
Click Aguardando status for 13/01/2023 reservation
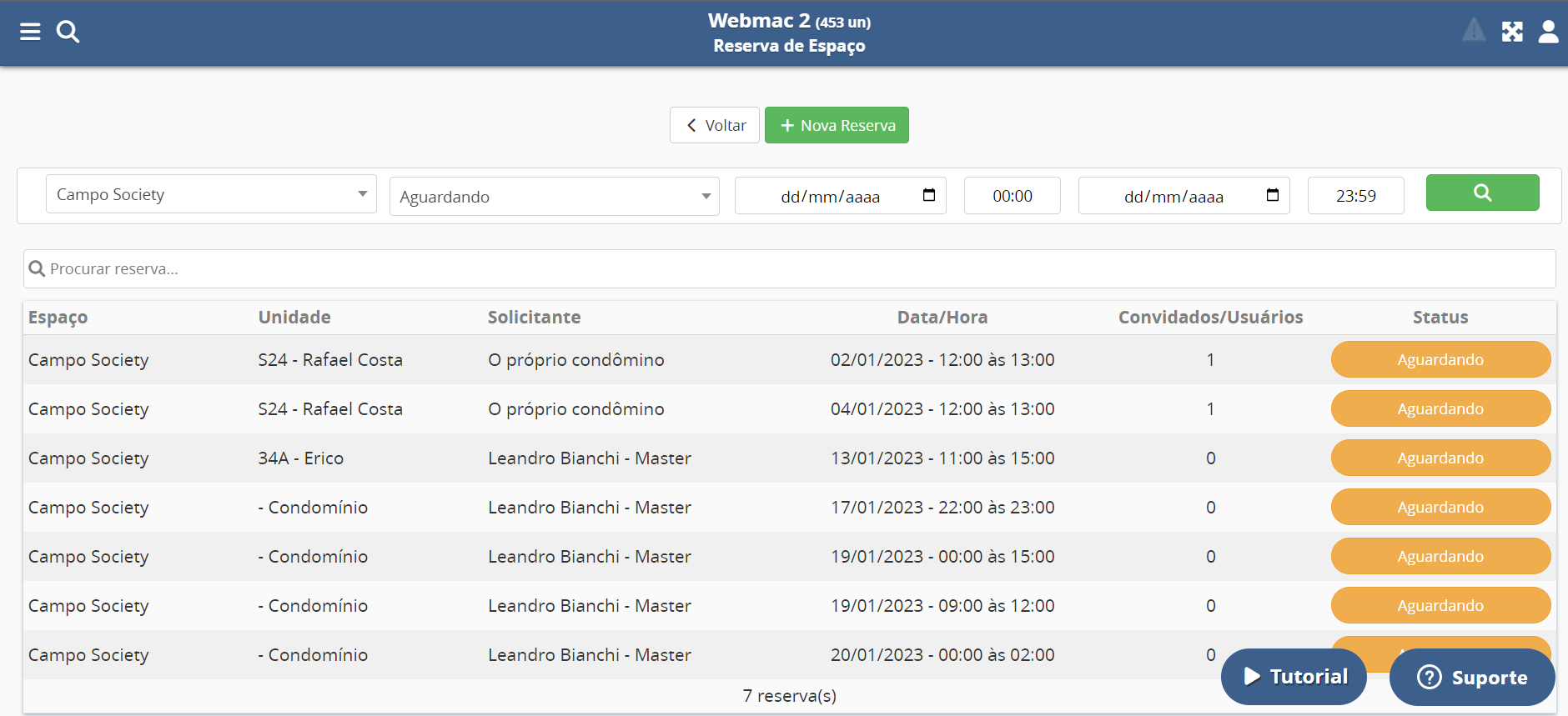tap(1440, 458)
